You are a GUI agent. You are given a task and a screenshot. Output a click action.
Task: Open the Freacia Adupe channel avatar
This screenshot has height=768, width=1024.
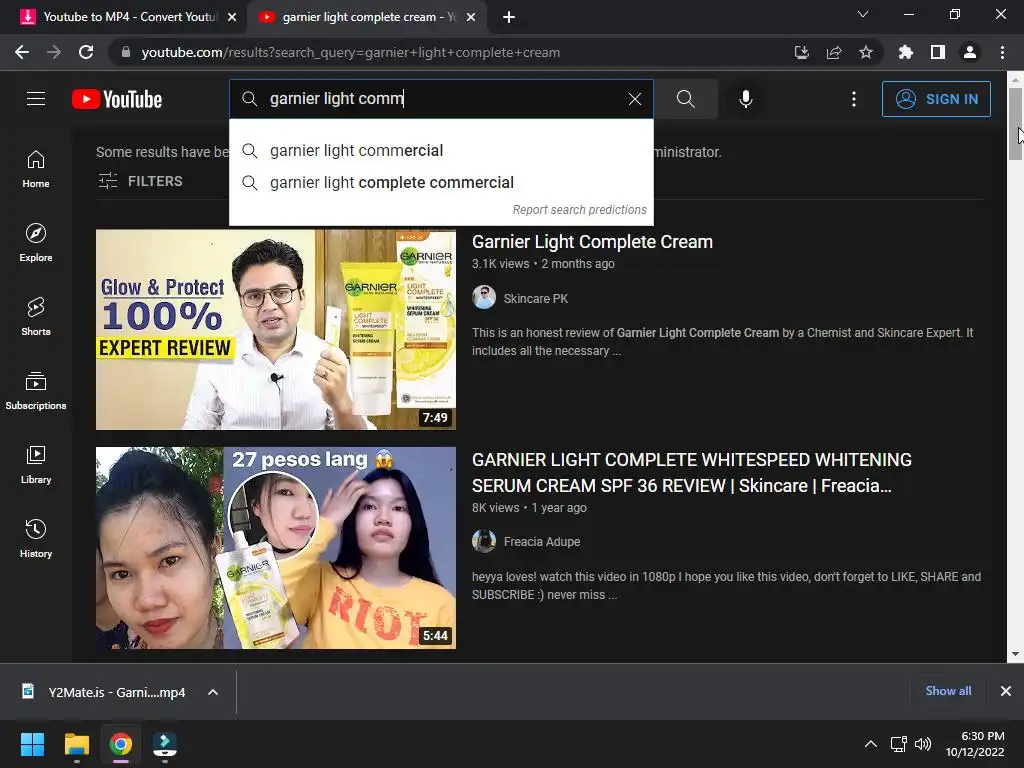pyautogui.click(x=484, y=541)
